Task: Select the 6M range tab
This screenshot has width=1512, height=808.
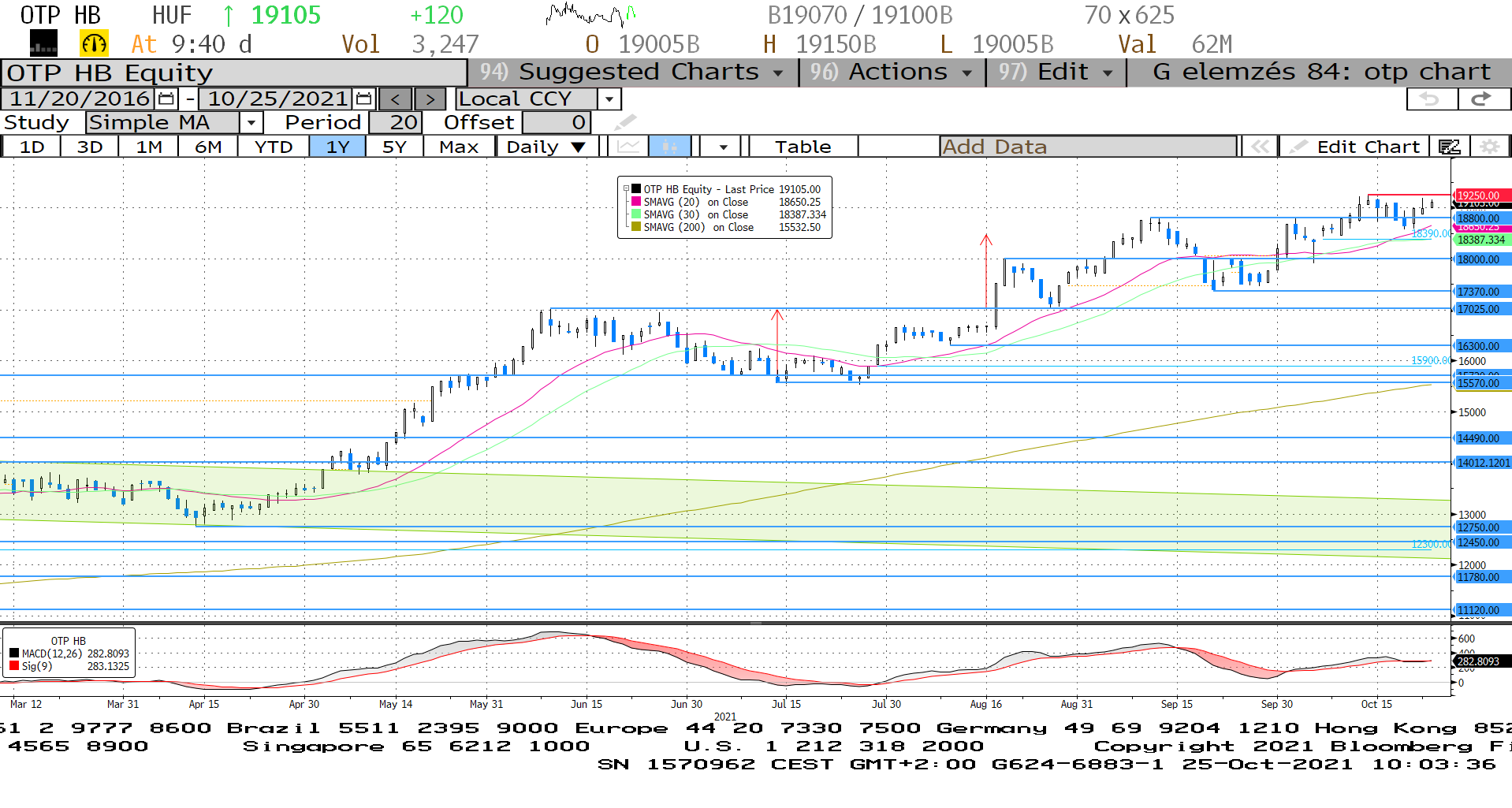Action: click(208, 147)
